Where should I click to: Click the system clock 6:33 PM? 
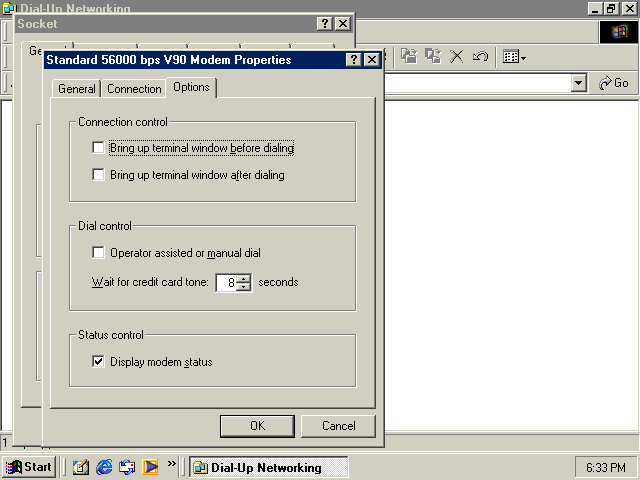(606, 467)
